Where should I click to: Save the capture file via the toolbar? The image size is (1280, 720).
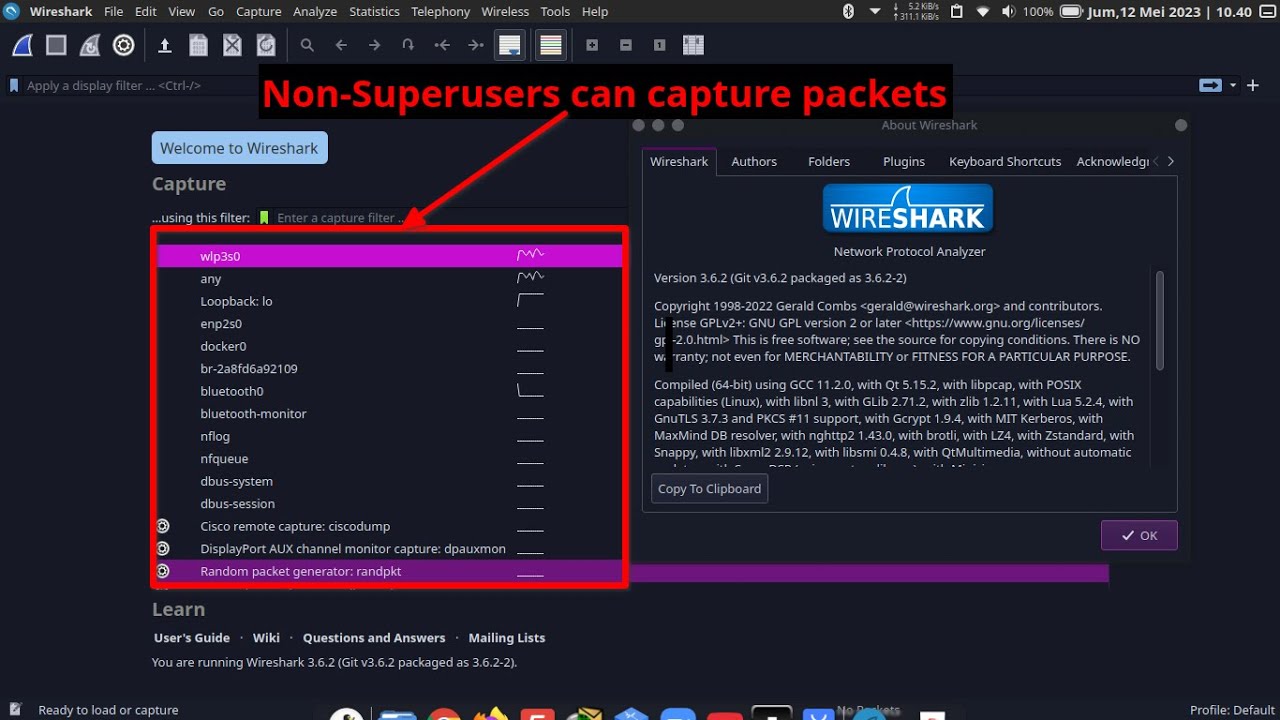pyautogui.click(x=198, y=45)
